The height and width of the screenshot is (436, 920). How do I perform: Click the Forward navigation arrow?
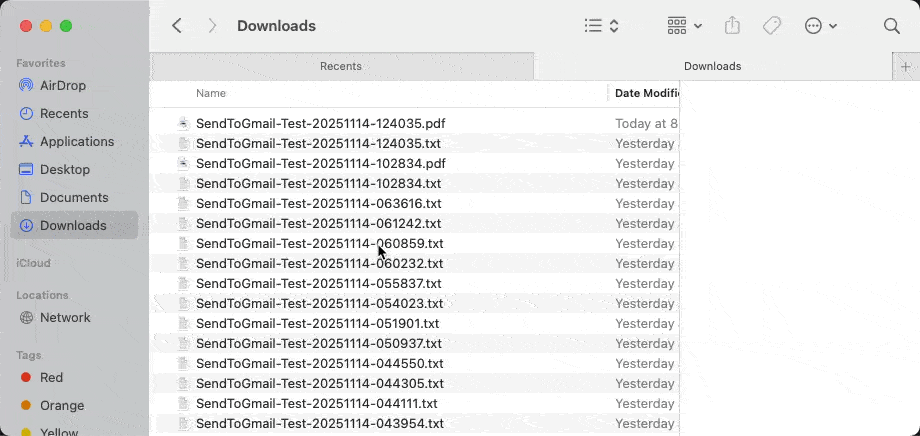pos(212,26)
